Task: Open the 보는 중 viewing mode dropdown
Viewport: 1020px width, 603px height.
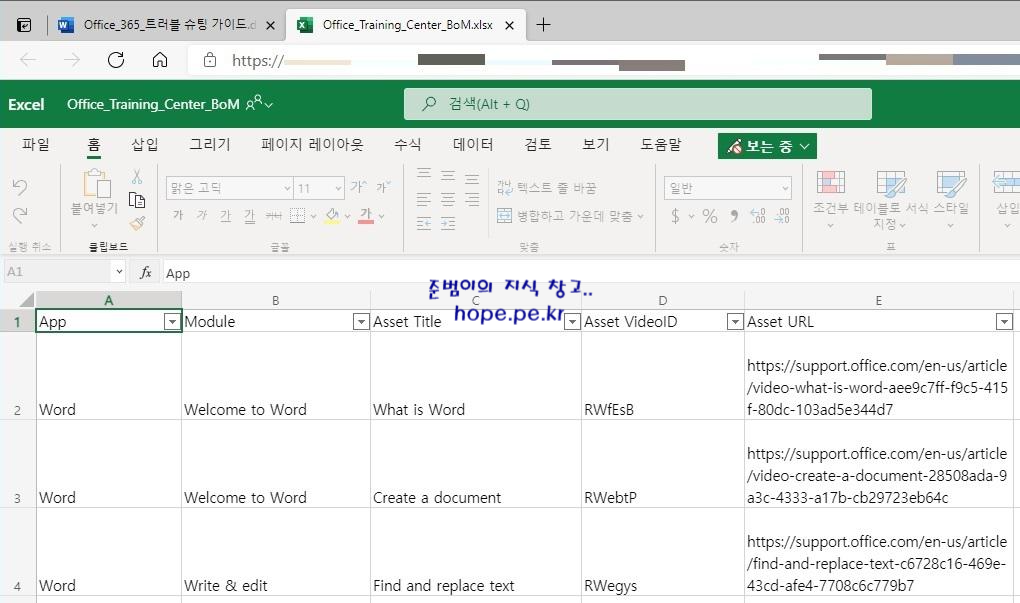Action: point(767,146)
